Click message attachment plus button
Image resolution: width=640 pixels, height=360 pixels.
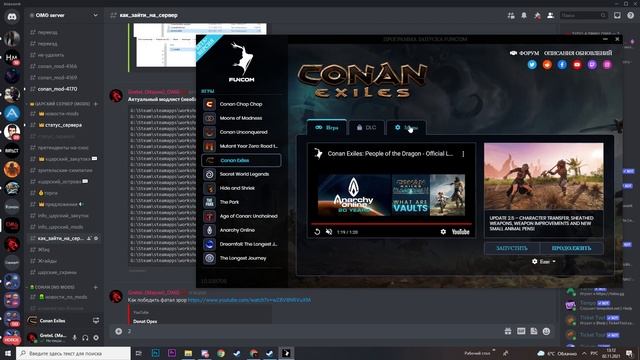(118, 331)
